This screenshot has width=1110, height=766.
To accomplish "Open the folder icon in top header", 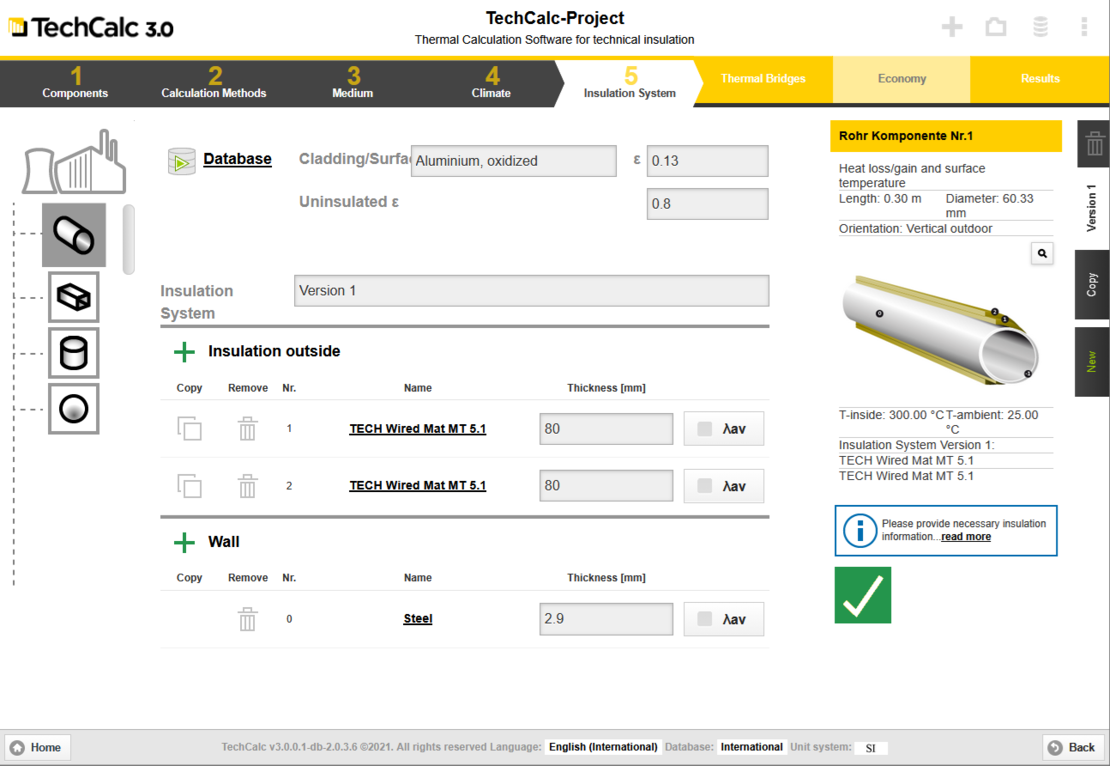I will click(x=996, y=27).
